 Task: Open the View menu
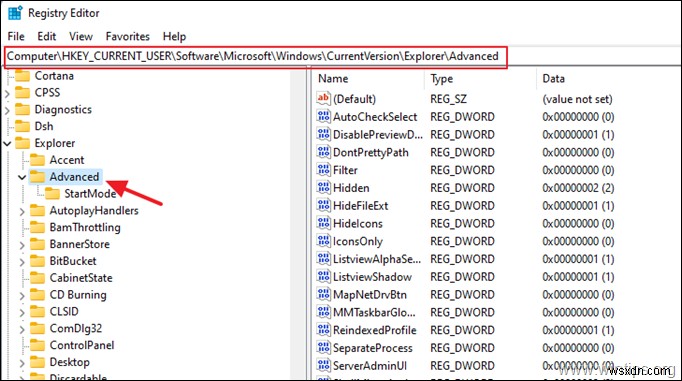coord(81,37)
